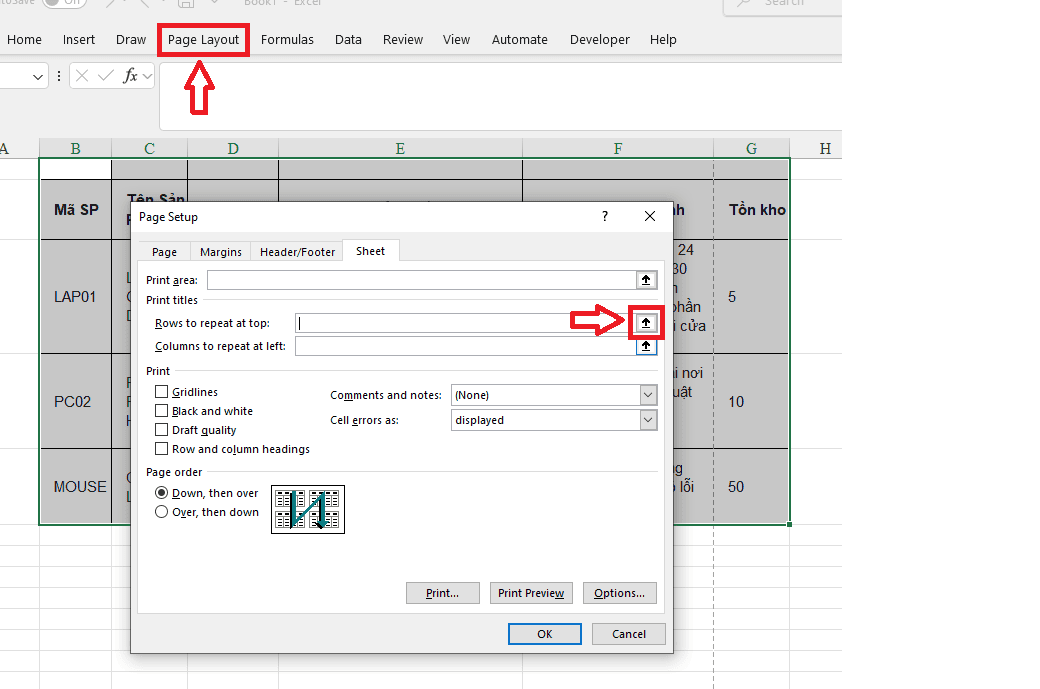Select column E header
Viewport: 1040px width, 689px height.
point(400,149)
